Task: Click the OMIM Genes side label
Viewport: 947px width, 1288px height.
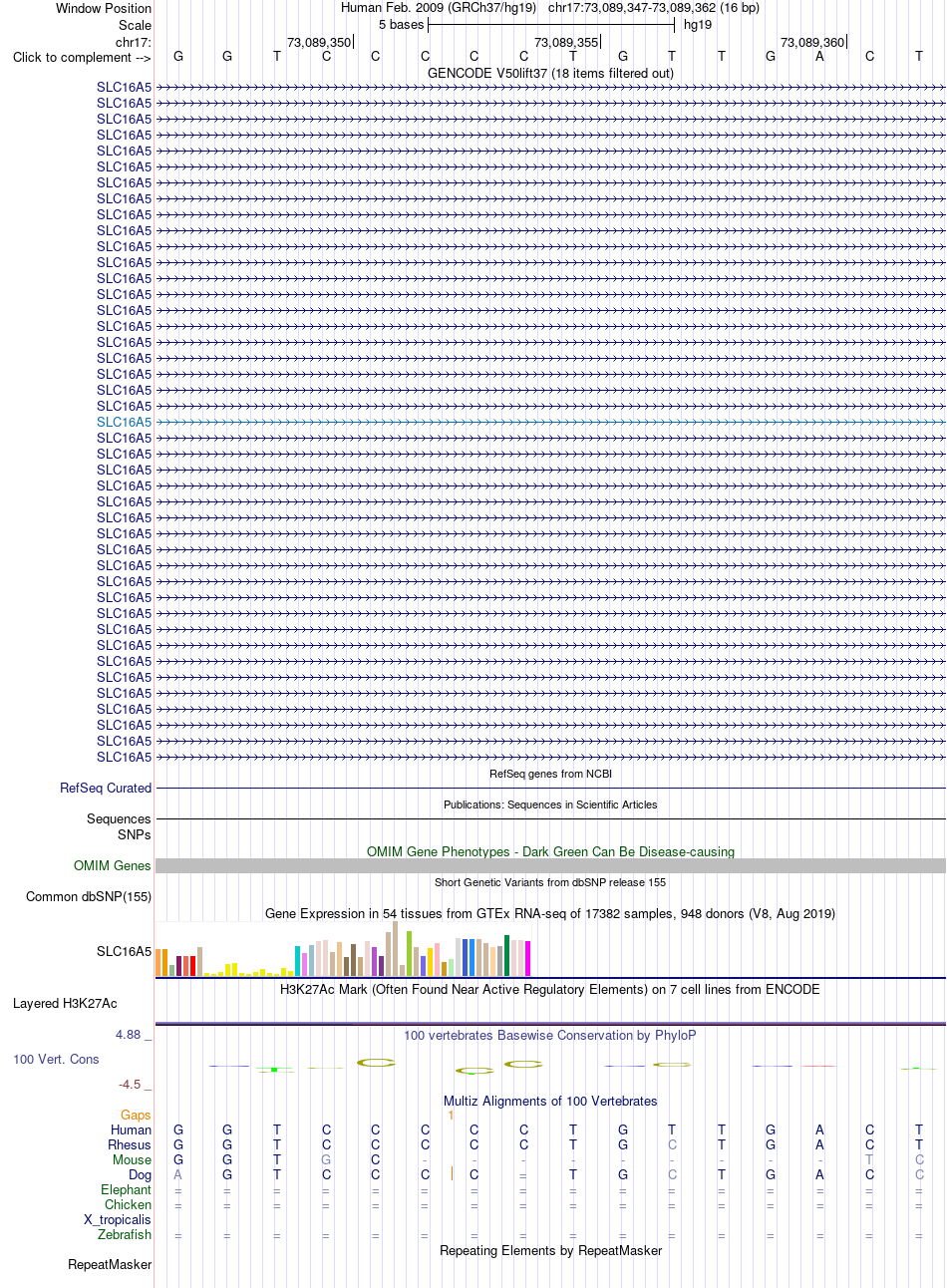Action: tap(113, 866)
